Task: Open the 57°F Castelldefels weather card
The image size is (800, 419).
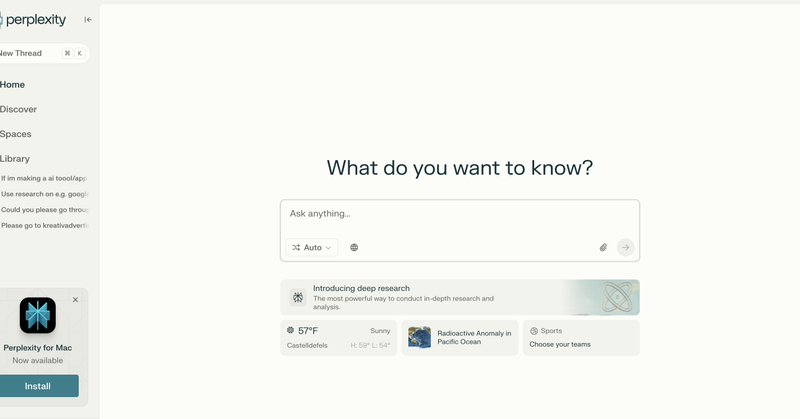Action: point(338,338)
